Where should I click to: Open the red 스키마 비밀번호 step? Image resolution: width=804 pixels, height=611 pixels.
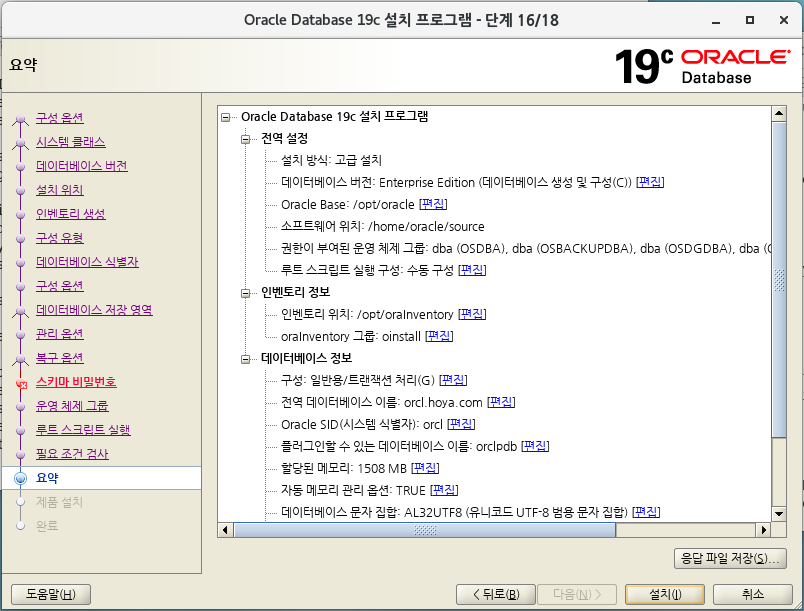(76, 382)
